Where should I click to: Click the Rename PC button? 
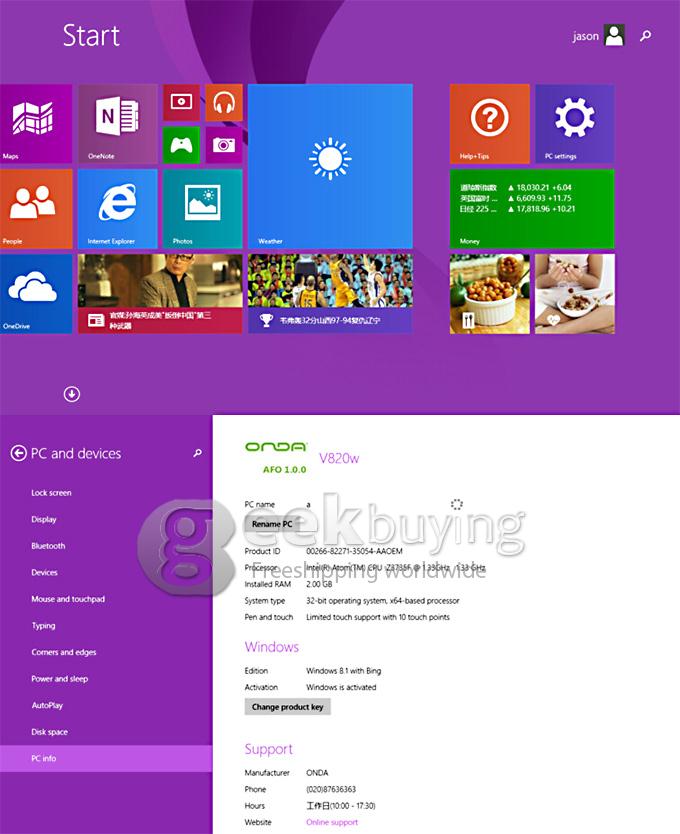point(272,524)
